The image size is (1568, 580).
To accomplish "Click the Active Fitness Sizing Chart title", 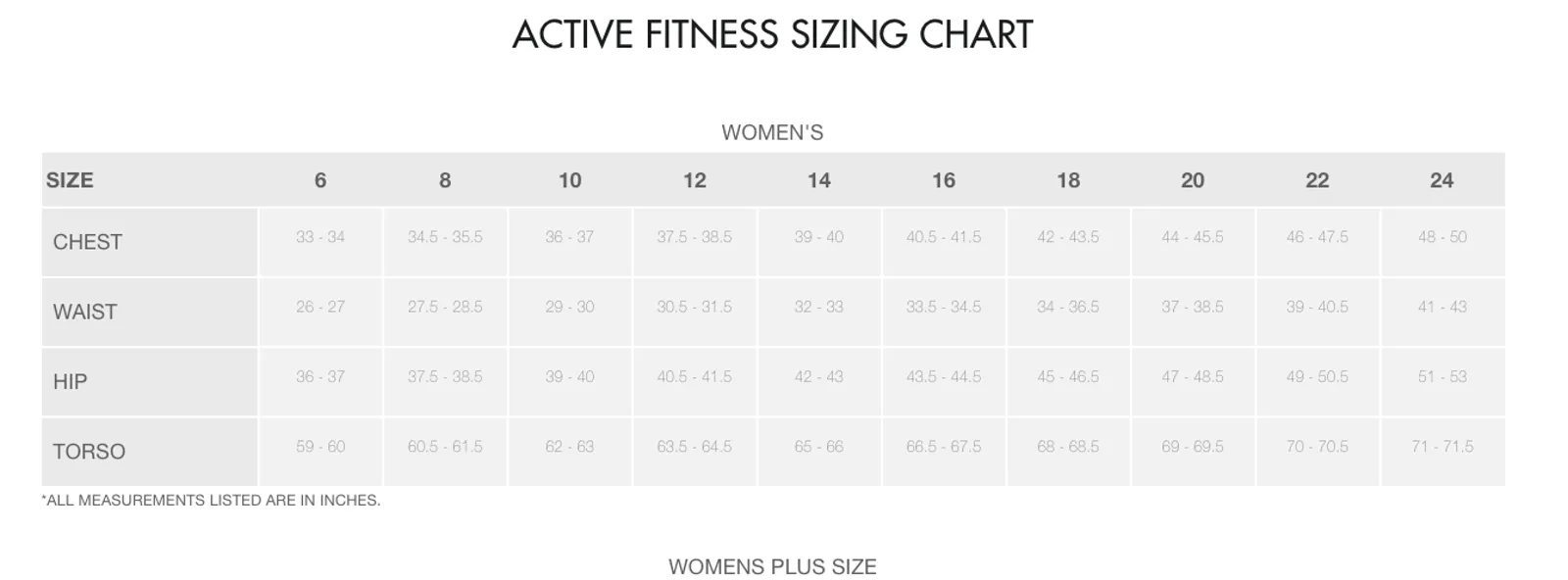I will tap(772, 35).
